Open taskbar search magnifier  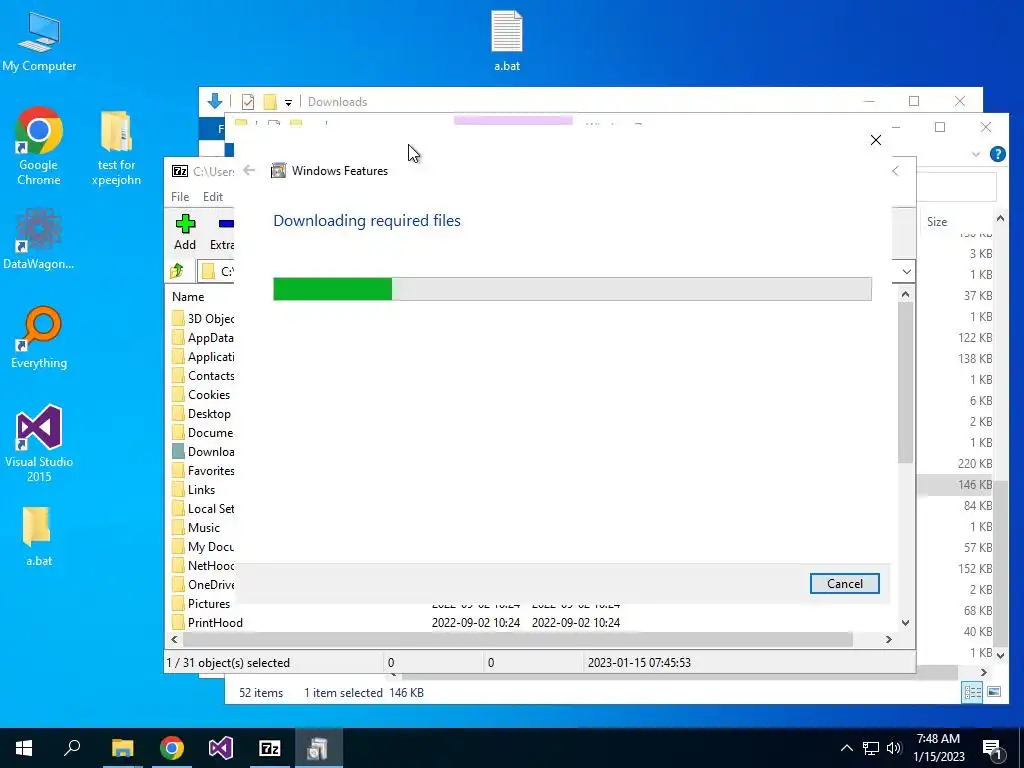(x=72, y=748)
